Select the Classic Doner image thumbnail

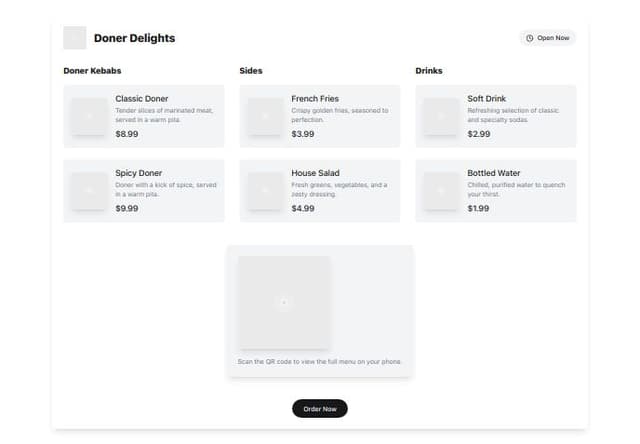coord(89,116)
